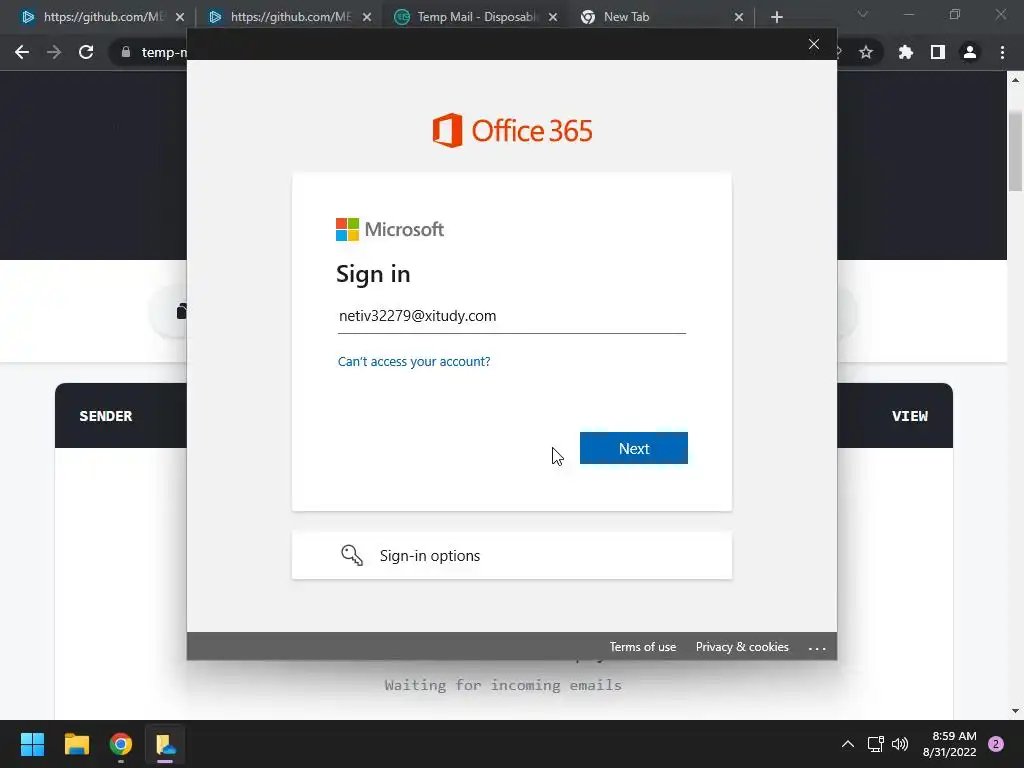The width and height of the screenshot is (1024, 768).
Task: Open Google Chrome from the taskbar
Action: coord(121,744)
